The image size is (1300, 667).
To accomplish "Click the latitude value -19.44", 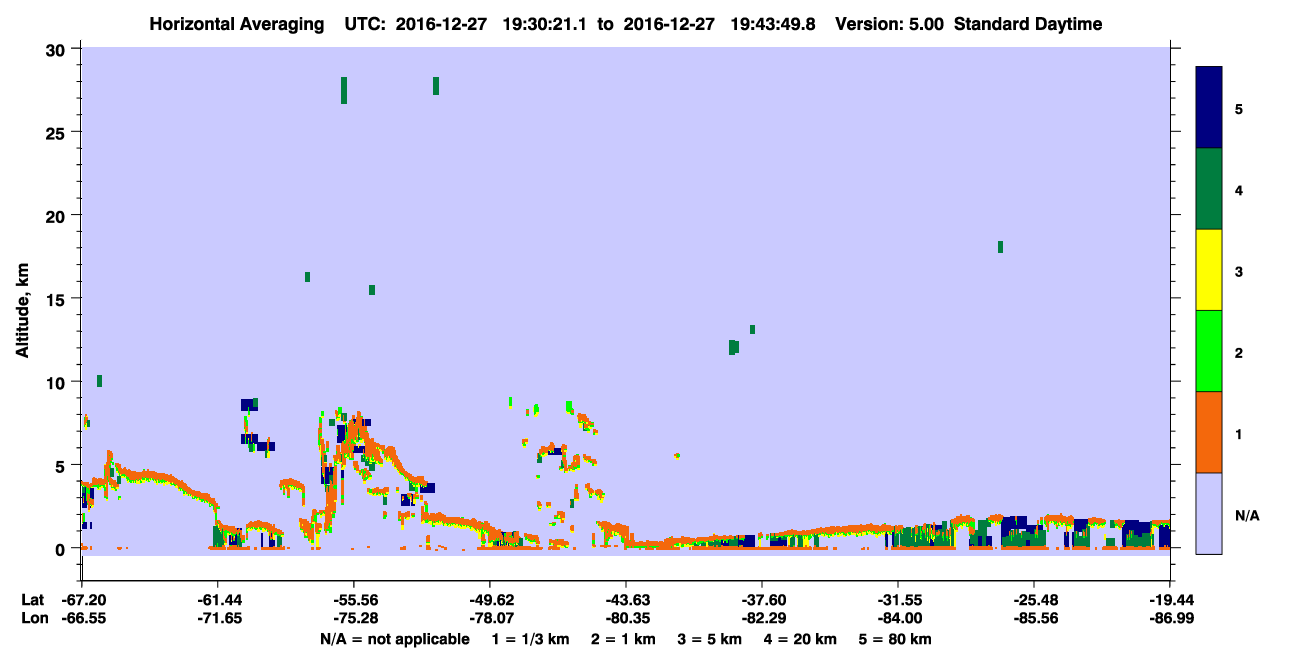I will pos(1170,600).
